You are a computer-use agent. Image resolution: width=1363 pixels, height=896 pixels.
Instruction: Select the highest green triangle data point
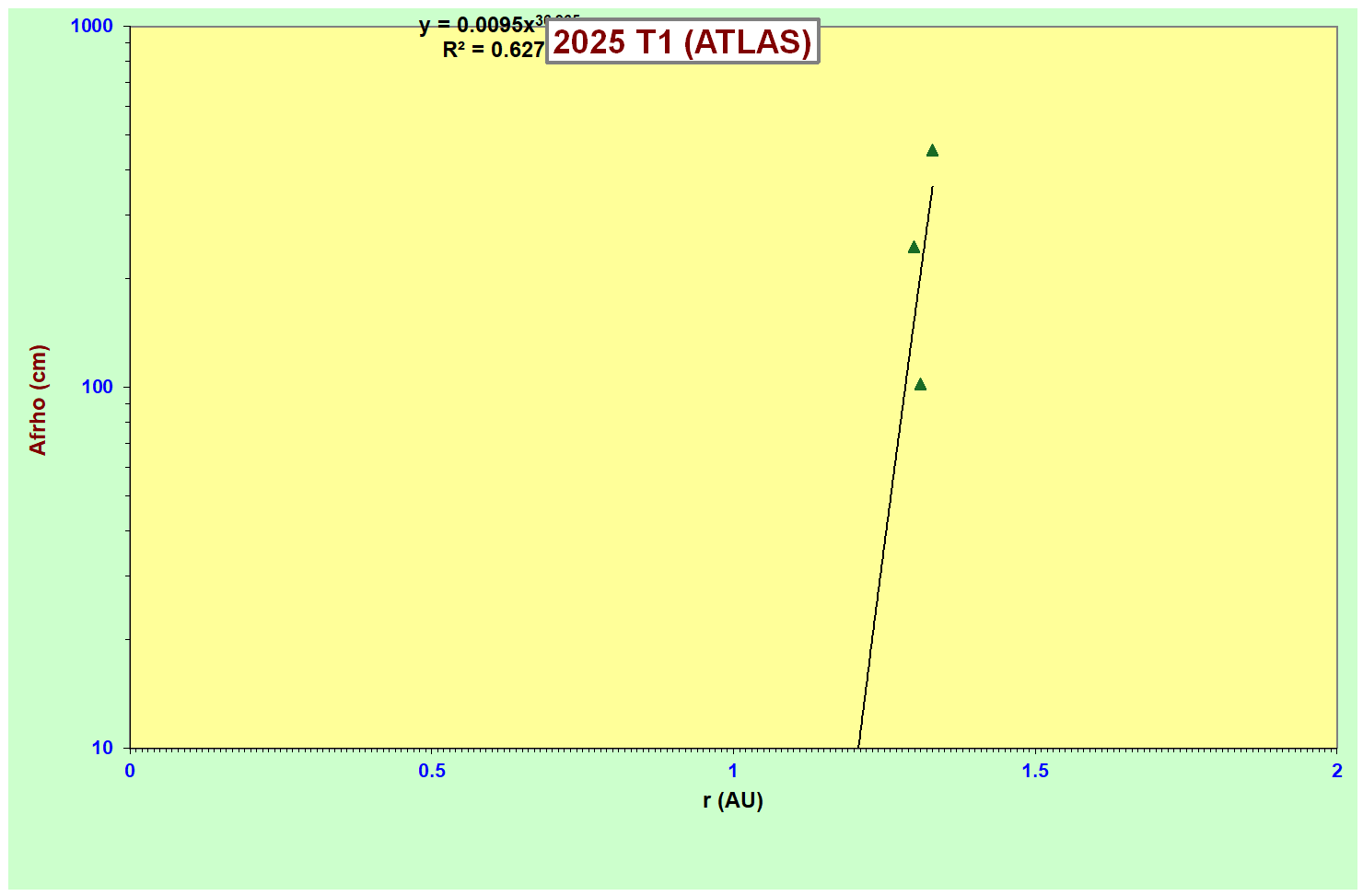(932, 151)
